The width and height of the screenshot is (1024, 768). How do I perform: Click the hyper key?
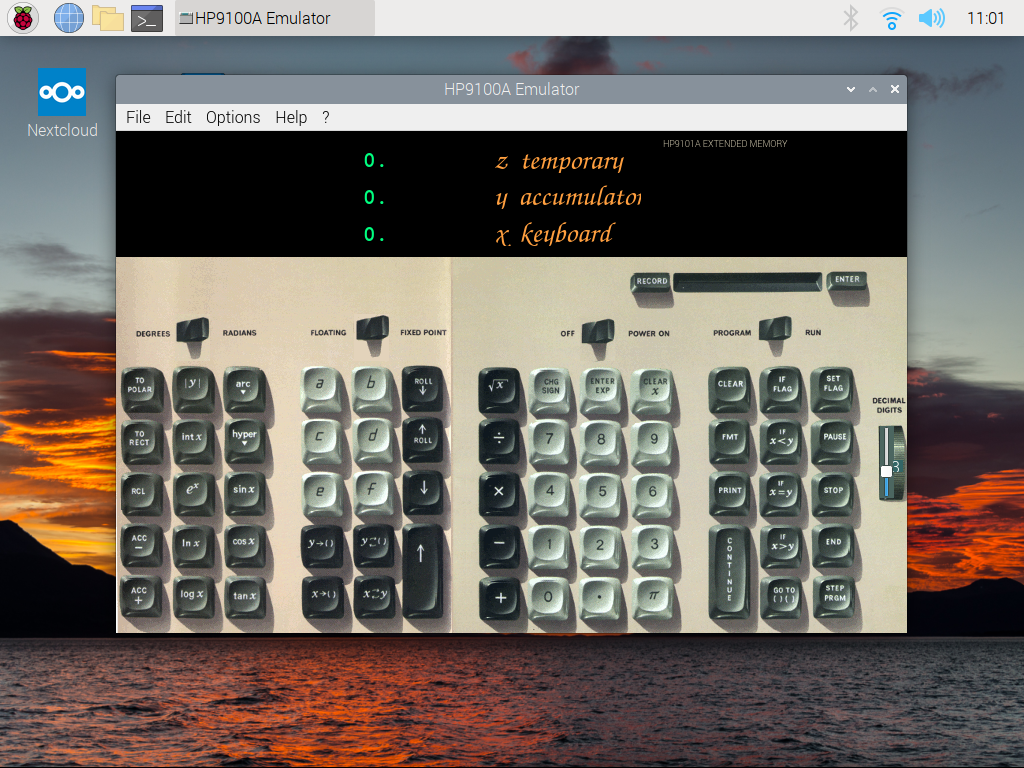coord(244,440)
